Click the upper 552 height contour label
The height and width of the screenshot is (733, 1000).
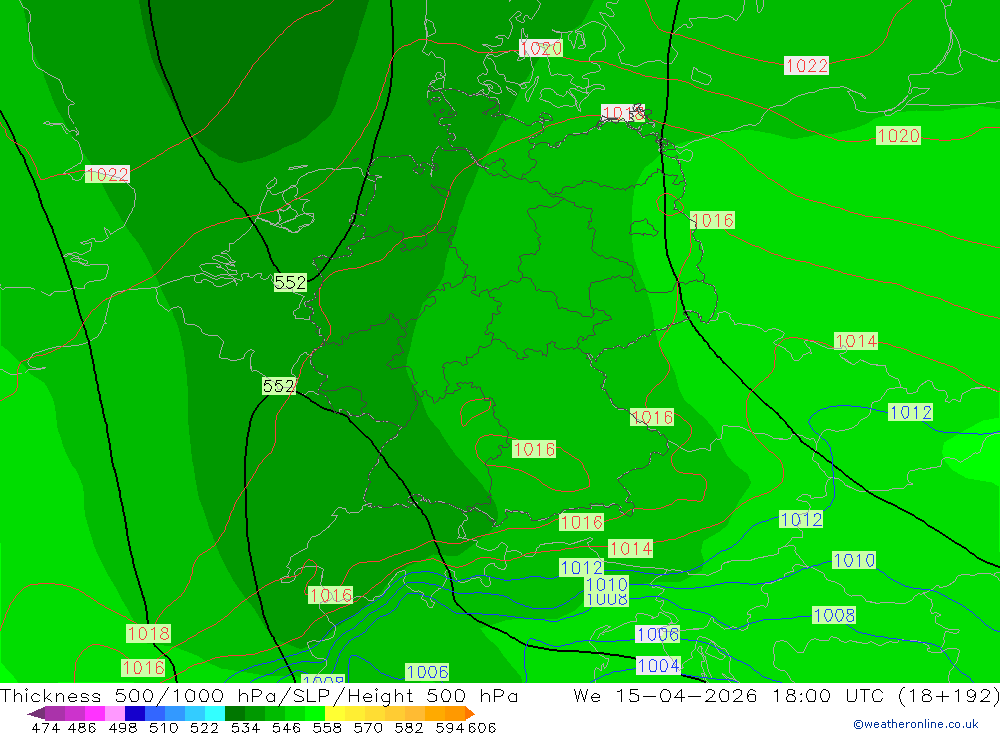290,282
